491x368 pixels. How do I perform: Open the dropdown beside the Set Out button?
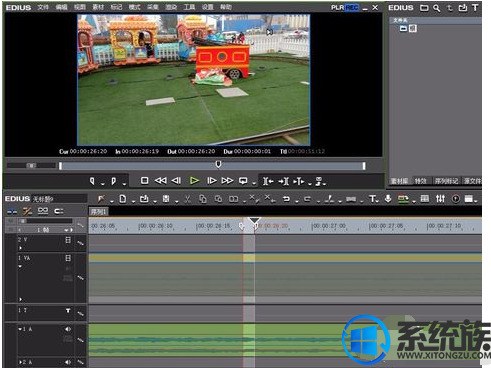pos(124,183)
